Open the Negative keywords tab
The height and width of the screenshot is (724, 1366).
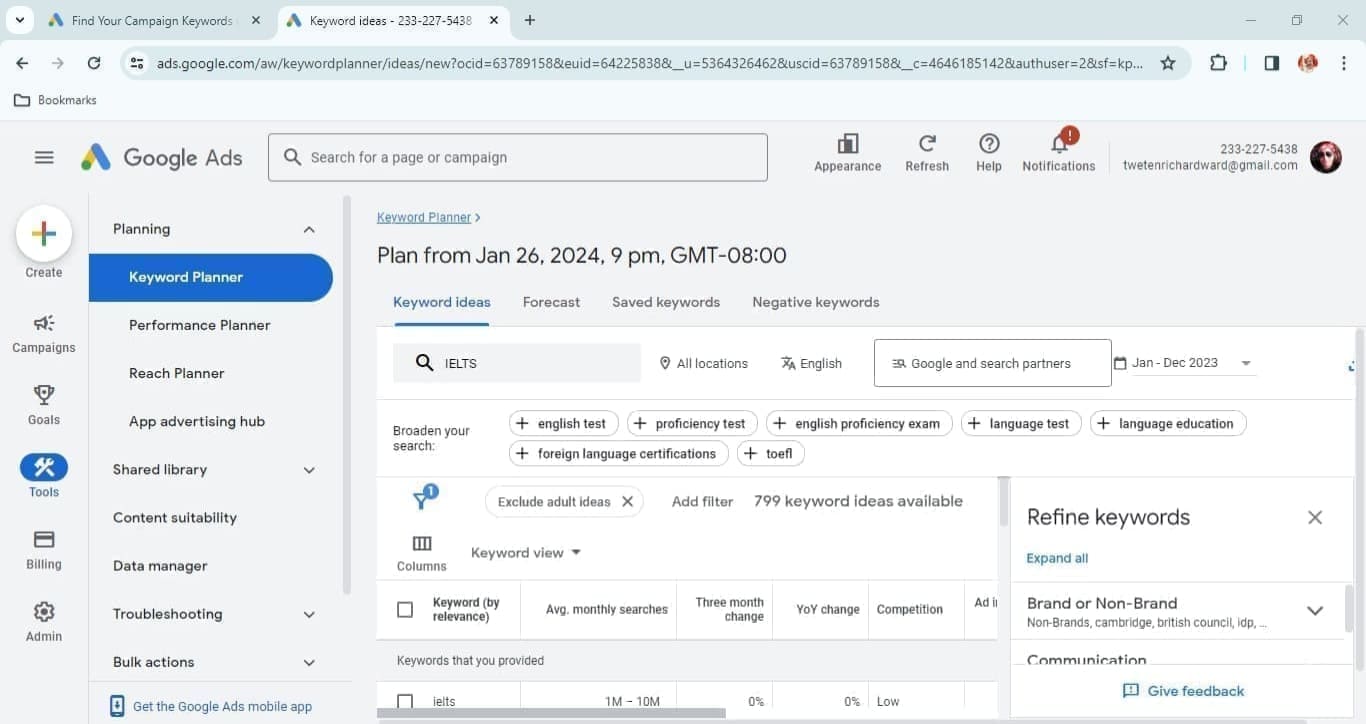pyautogui.click(x=816, y=302)
